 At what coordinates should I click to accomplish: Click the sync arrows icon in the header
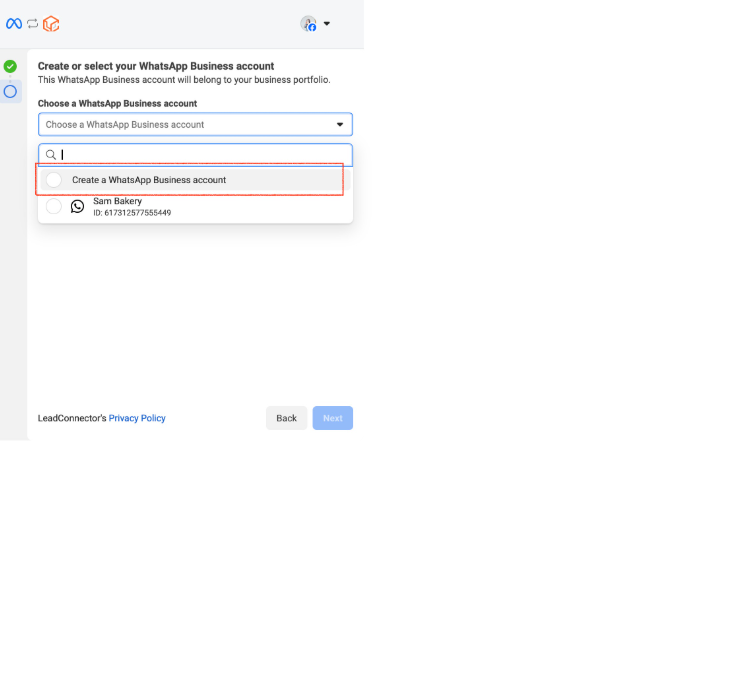(32, 23)
